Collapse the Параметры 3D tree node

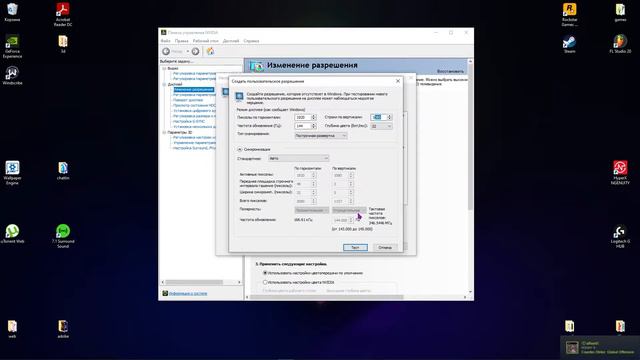(164, 132)
